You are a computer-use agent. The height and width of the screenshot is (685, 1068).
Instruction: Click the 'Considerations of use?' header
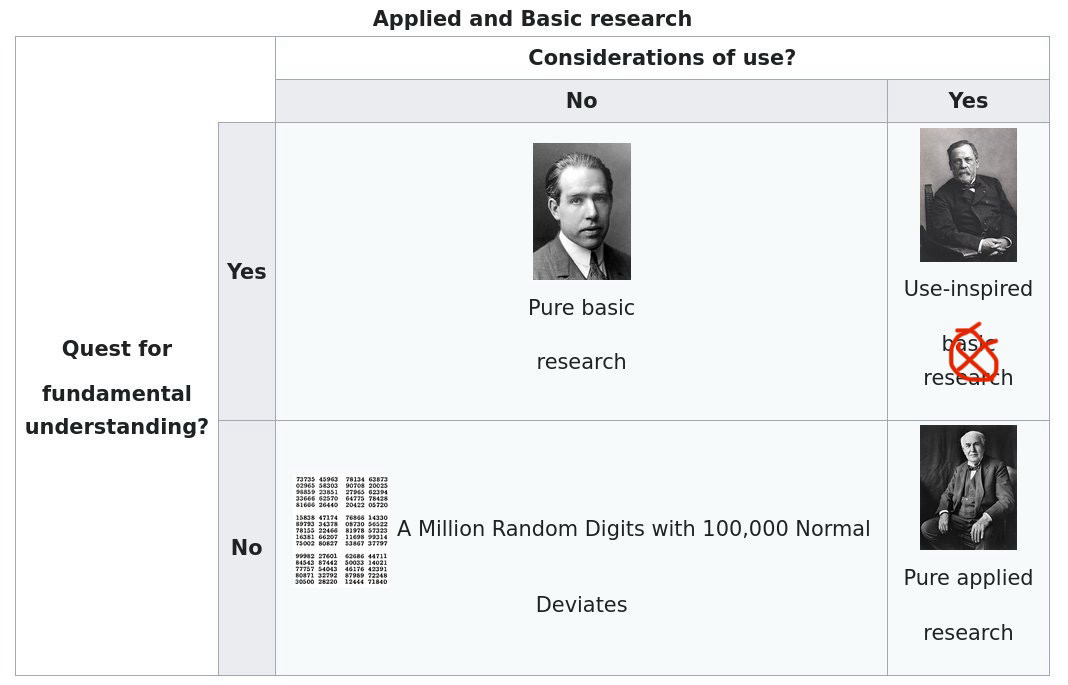pos(662,58)
